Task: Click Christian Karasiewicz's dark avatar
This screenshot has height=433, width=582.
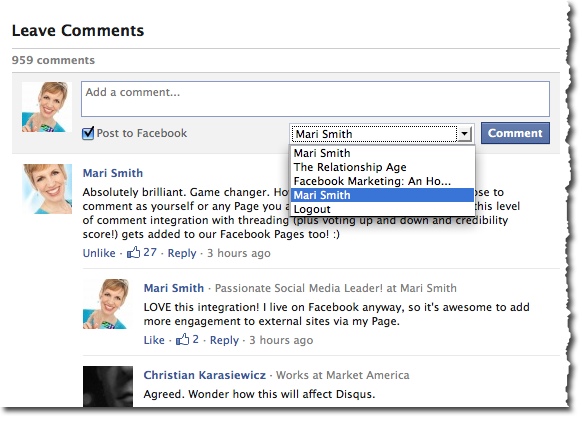Action: tap(108, 386)
